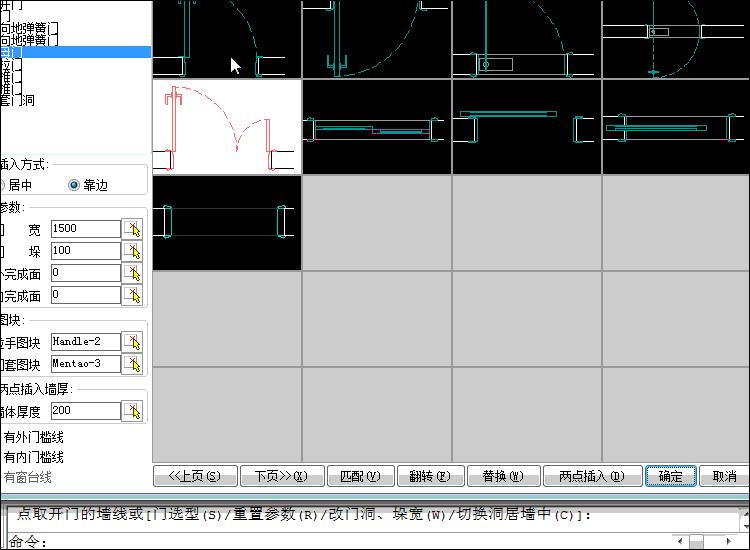Click into the Handle-2 block name field
The width and height of the screenshot is (750, 550).
(85, 342)
